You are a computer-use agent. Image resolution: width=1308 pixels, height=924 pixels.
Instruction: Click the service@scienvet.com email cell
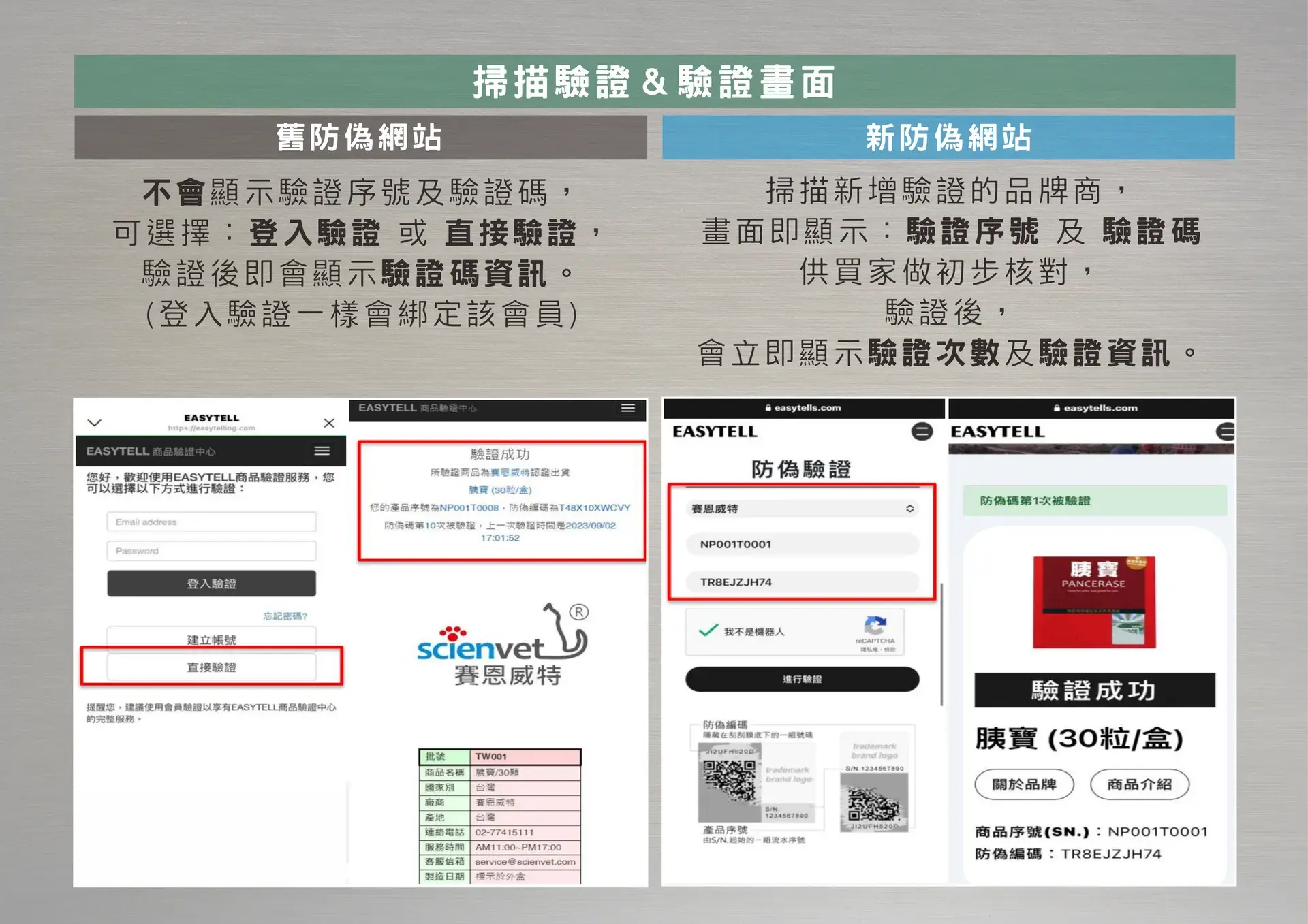point(525,862)
